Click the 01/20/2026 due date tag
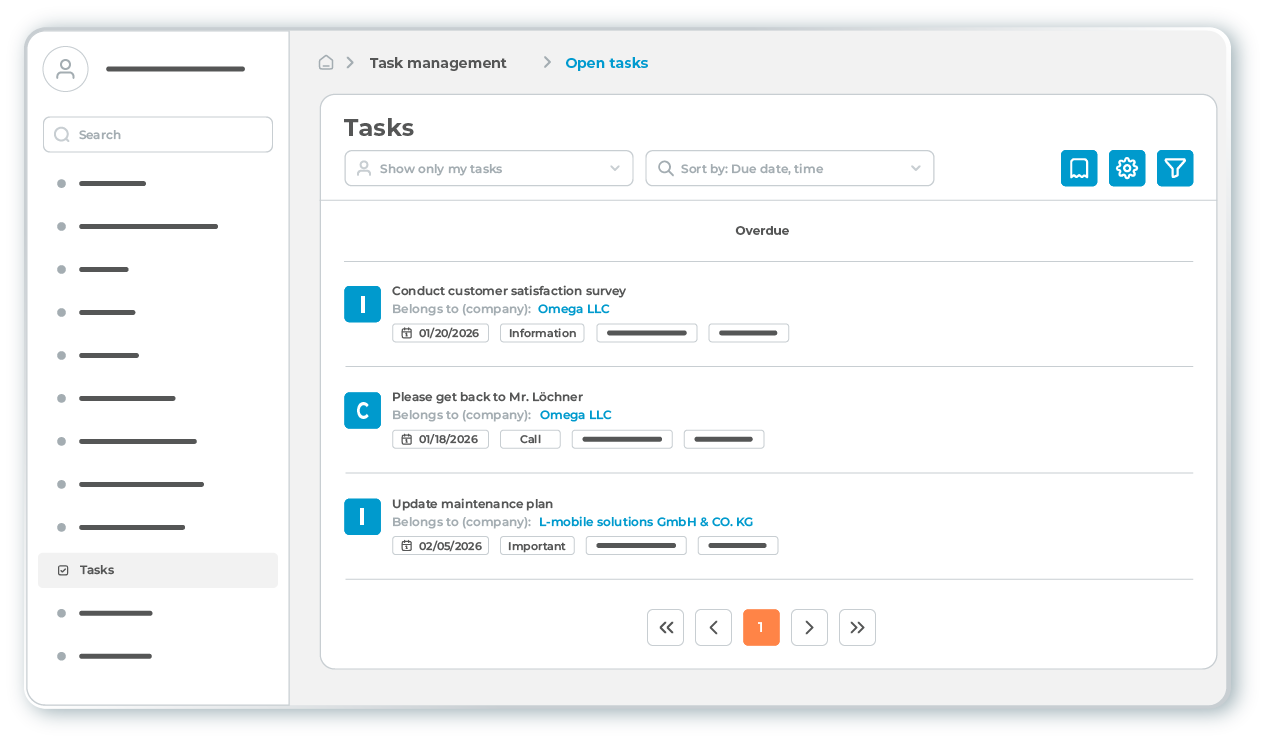 [x=440, y=333]
